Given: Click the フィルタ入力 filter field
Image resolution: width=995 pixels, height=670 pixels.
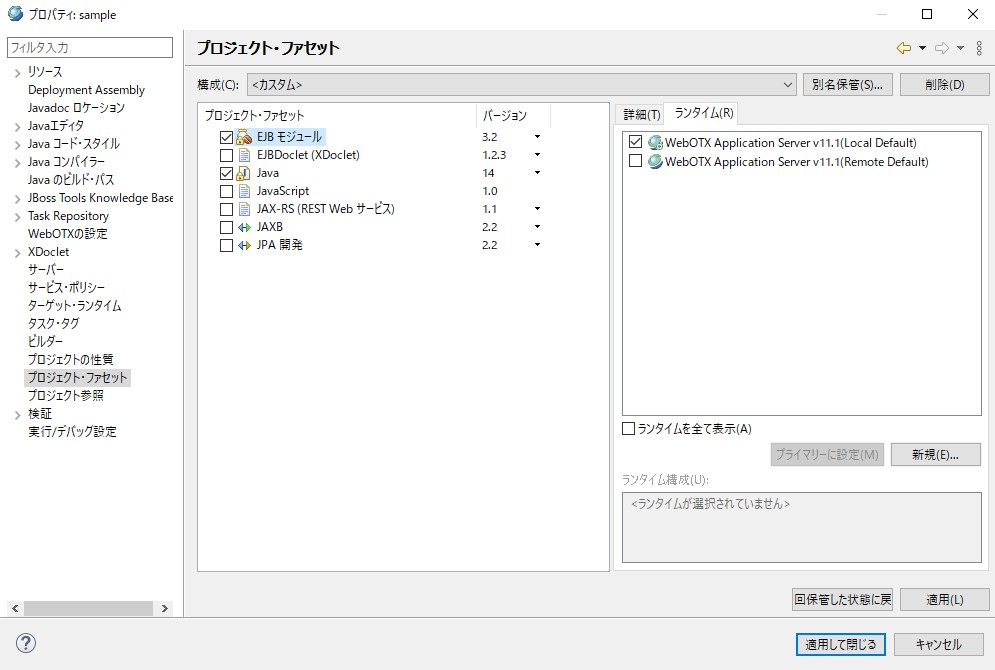Looking at the screenshot, I should 90,47.
